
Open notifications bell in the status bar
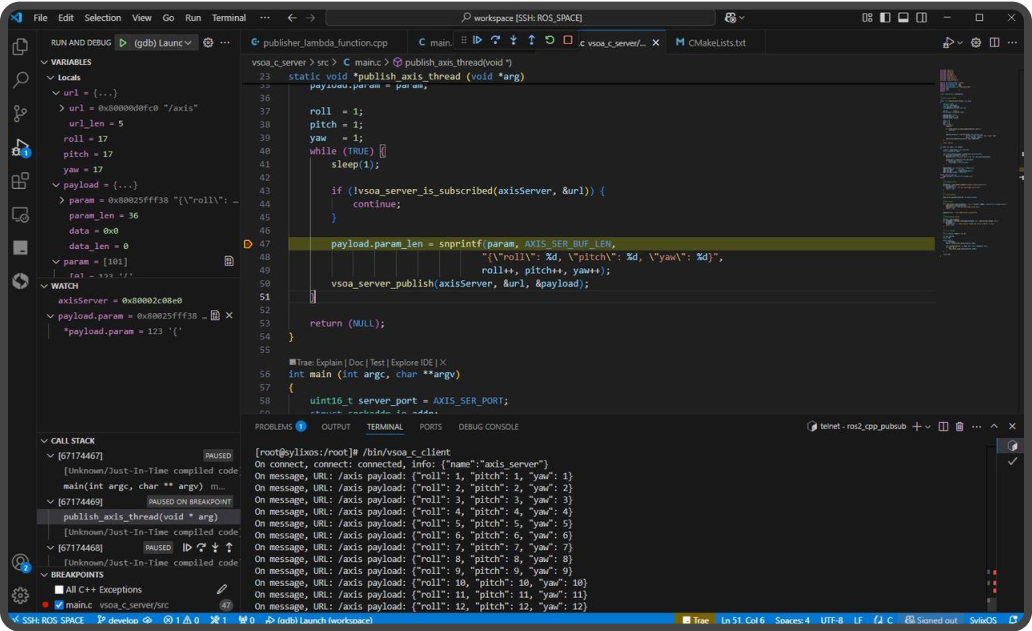click(1013, 620)
